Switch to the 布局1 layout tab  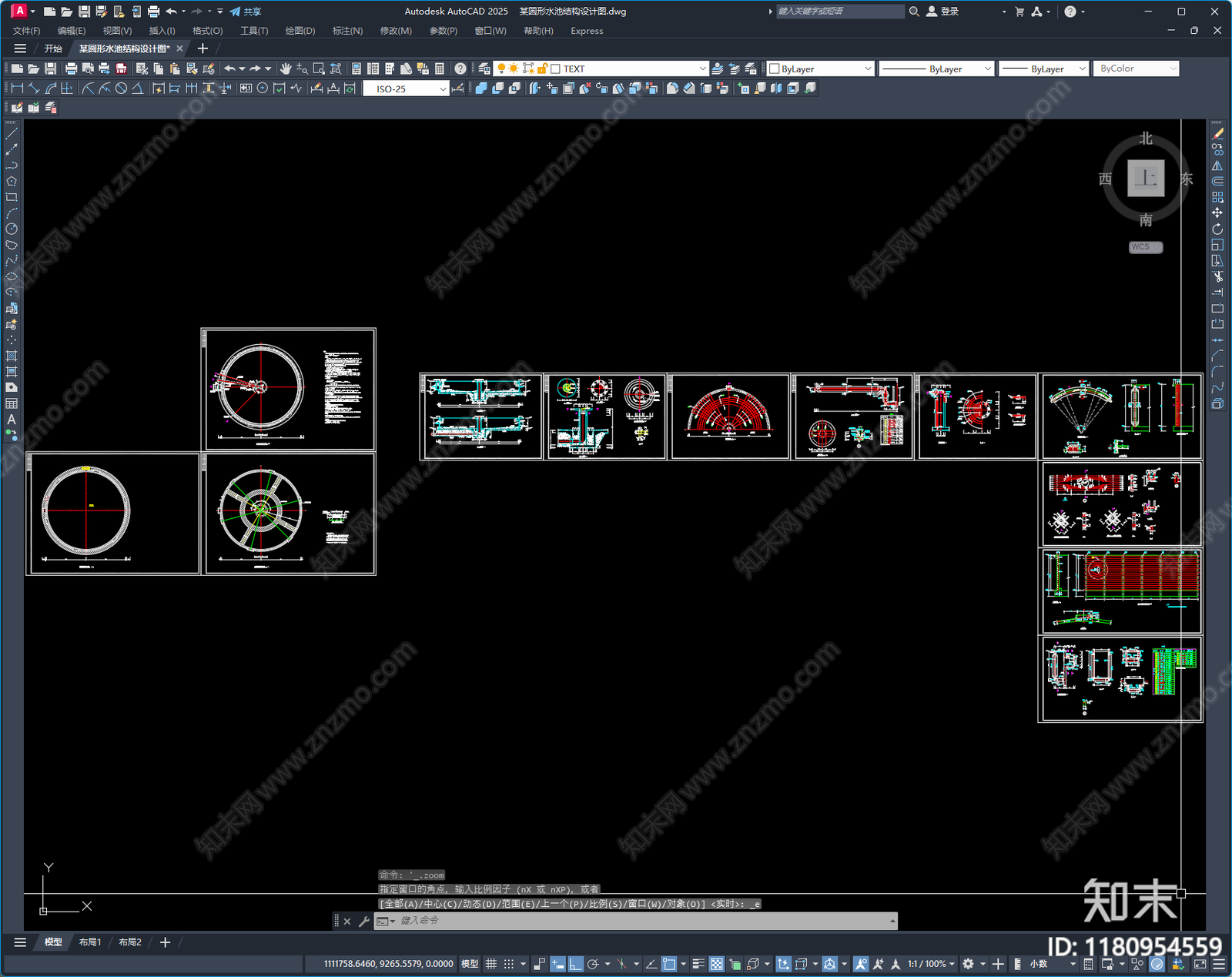90,942
